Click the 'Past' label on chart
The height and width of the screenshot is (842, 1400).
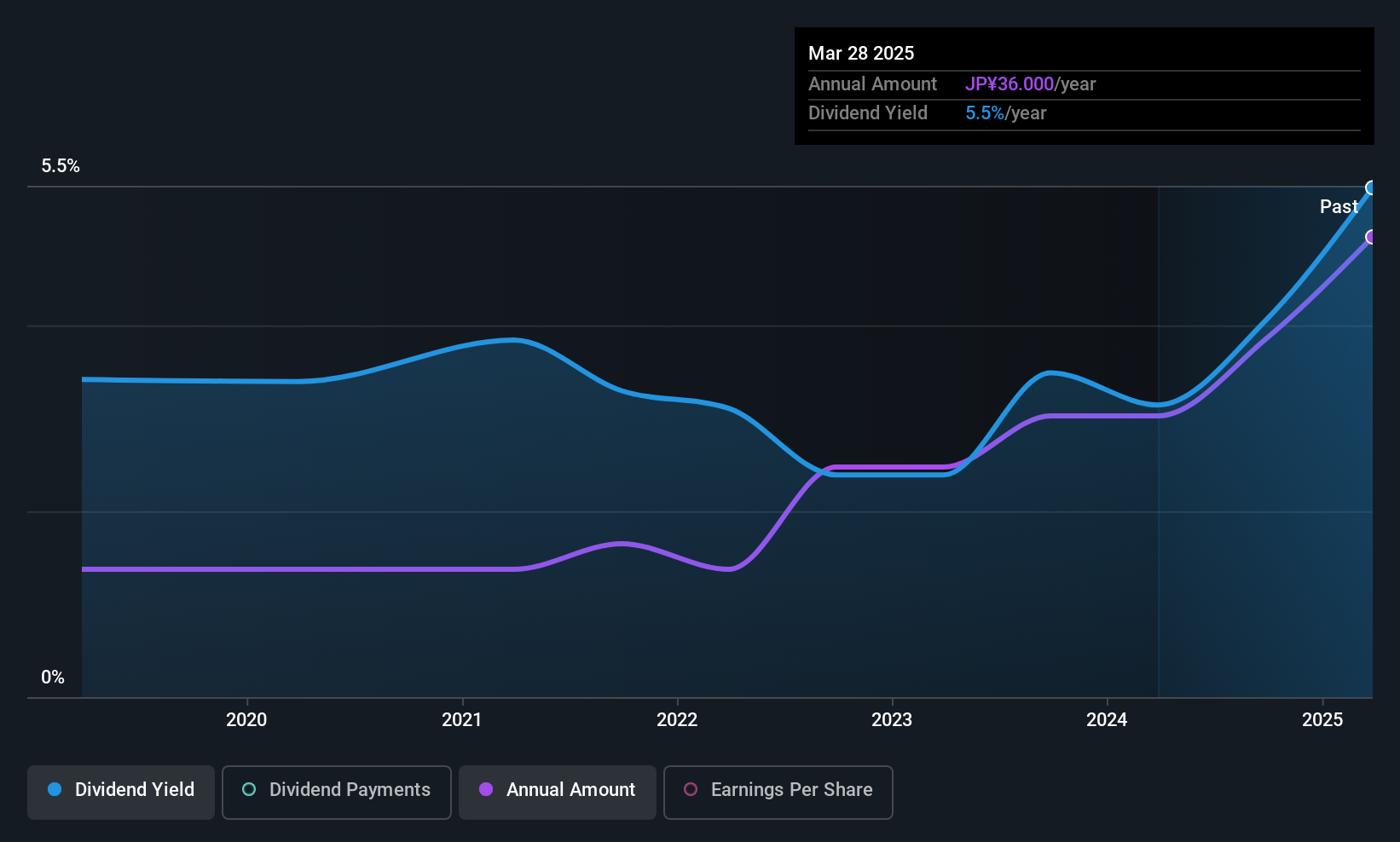click(x=1339, y=207)
